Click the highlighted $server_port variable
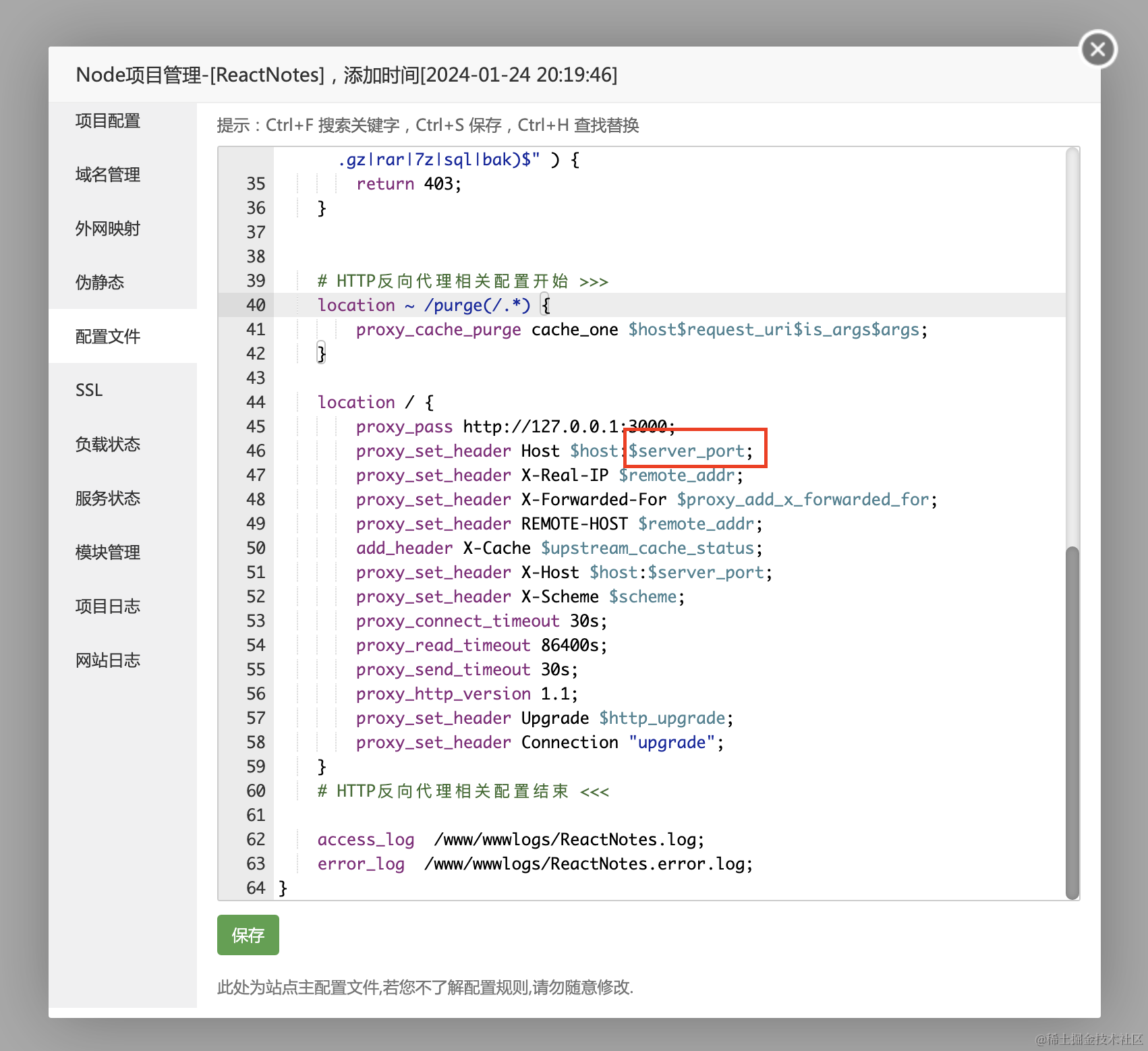This screenshot has width=1148, height=1051. pyautogui.click(x=687, y=451)
